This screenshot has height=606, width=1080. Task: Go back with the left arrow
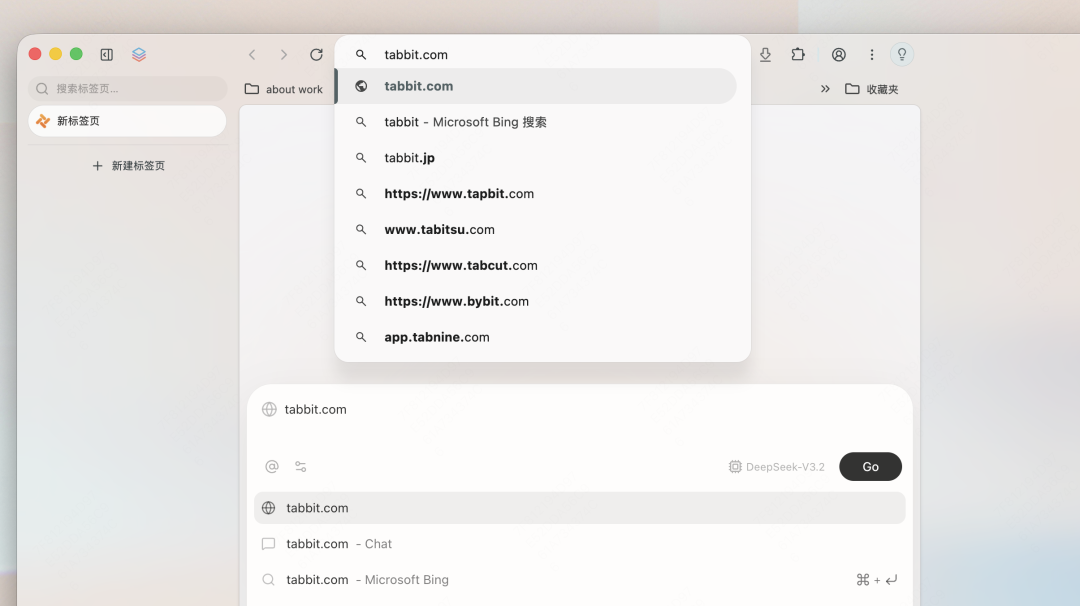pos(252,54)
